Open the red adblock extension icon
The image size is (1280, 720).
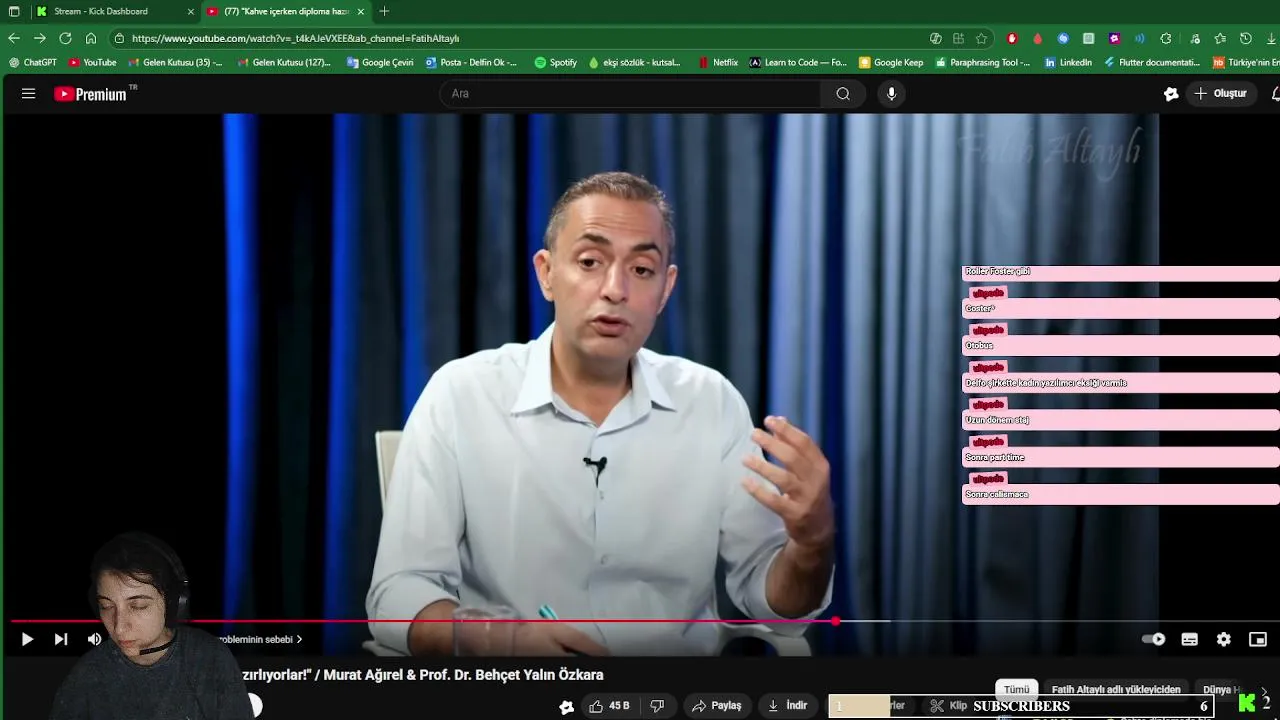click(x=1012, y=38)
